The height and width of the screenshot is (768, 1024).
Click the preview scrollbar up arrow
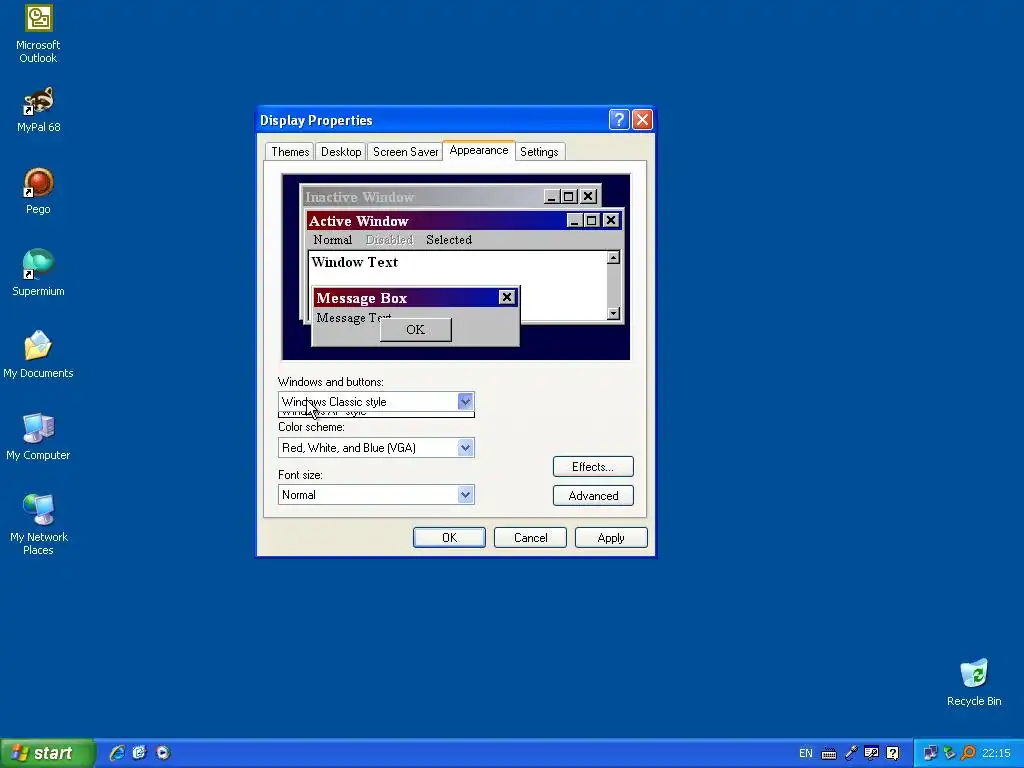point(613,258)
